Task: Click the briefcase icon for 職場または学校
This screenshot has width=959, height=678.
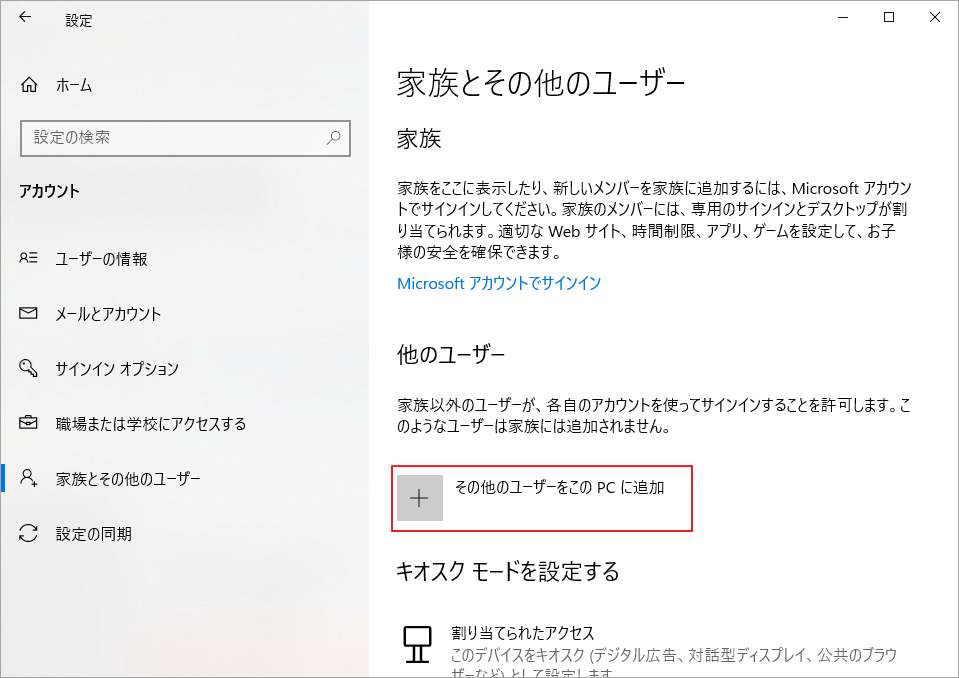Action: point(28,422)
